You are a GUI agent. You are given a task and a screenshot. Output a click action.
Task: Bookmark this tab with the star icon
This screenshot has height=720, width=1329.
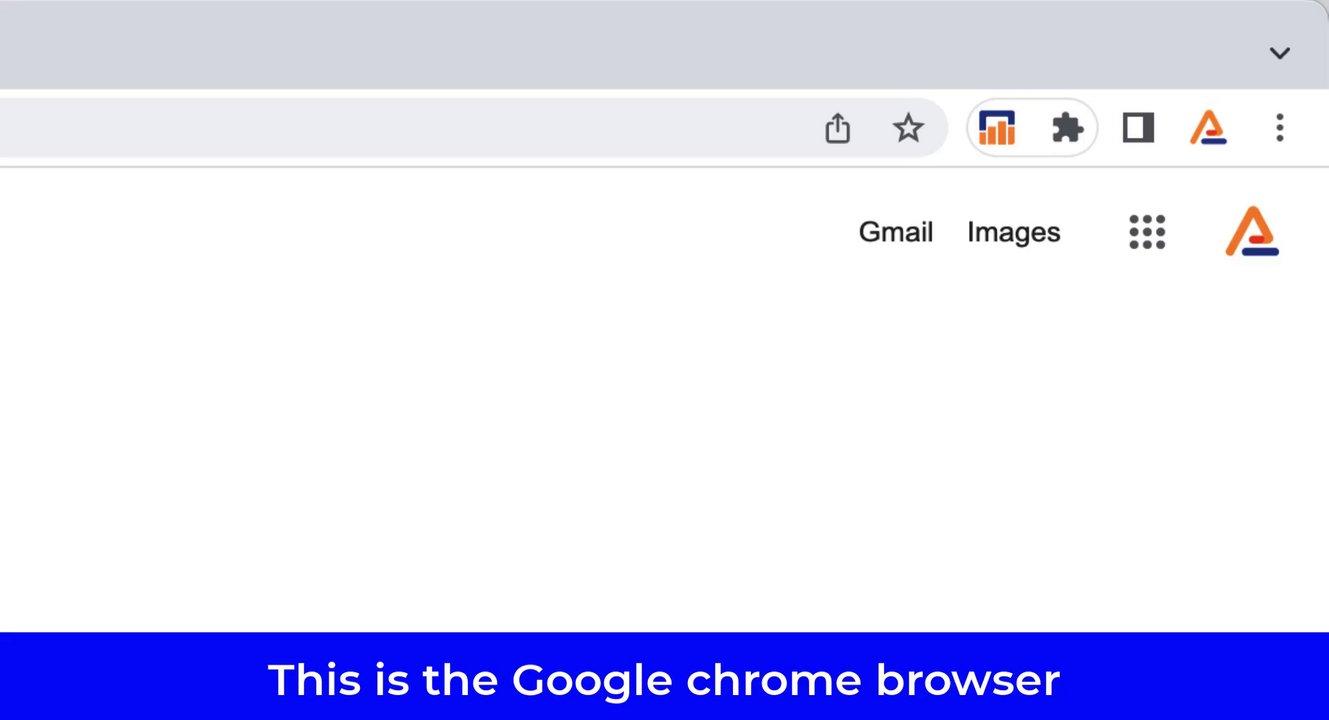click(908, 128)
